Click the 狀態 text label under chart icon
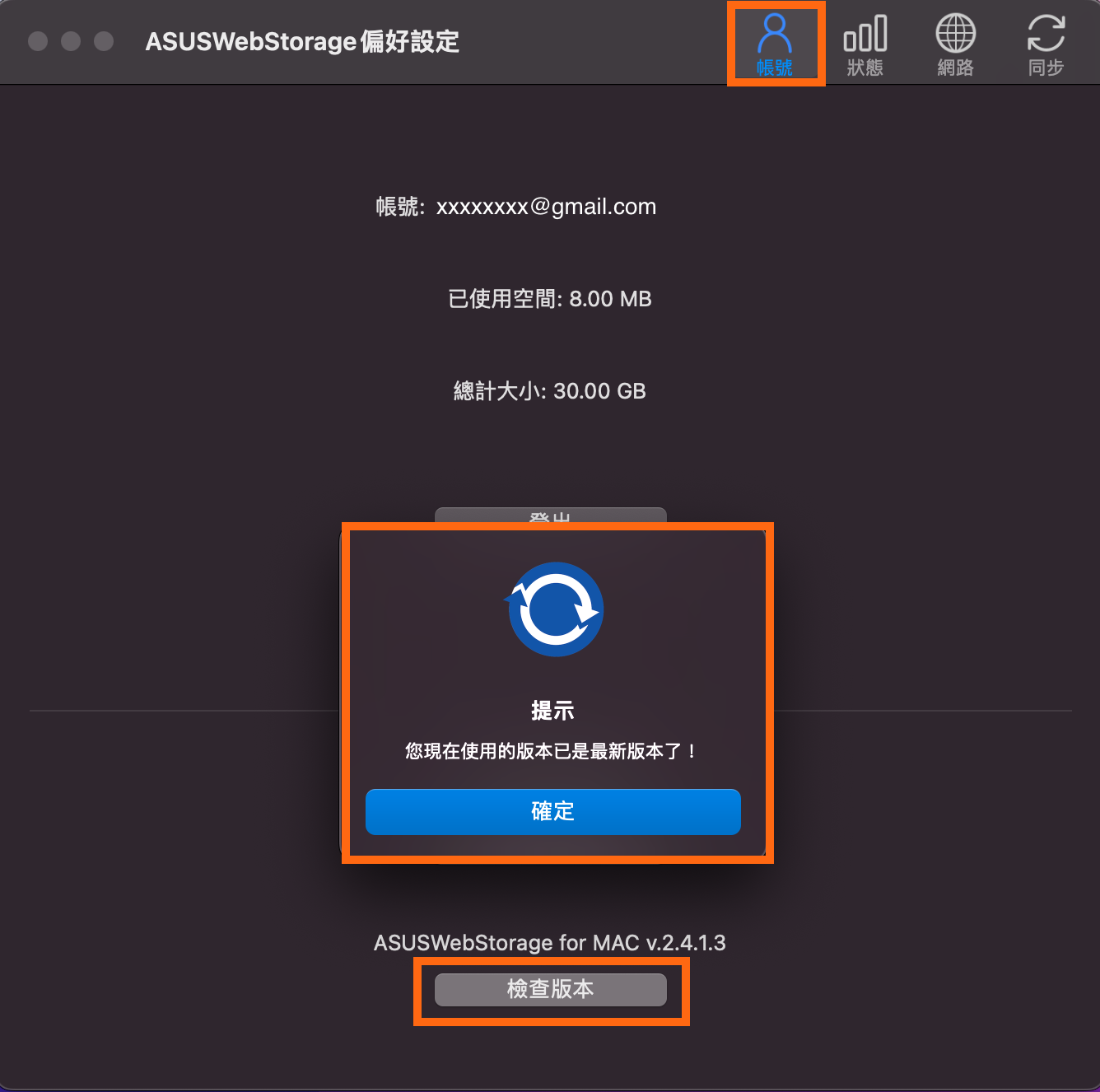 coord(865,68)
